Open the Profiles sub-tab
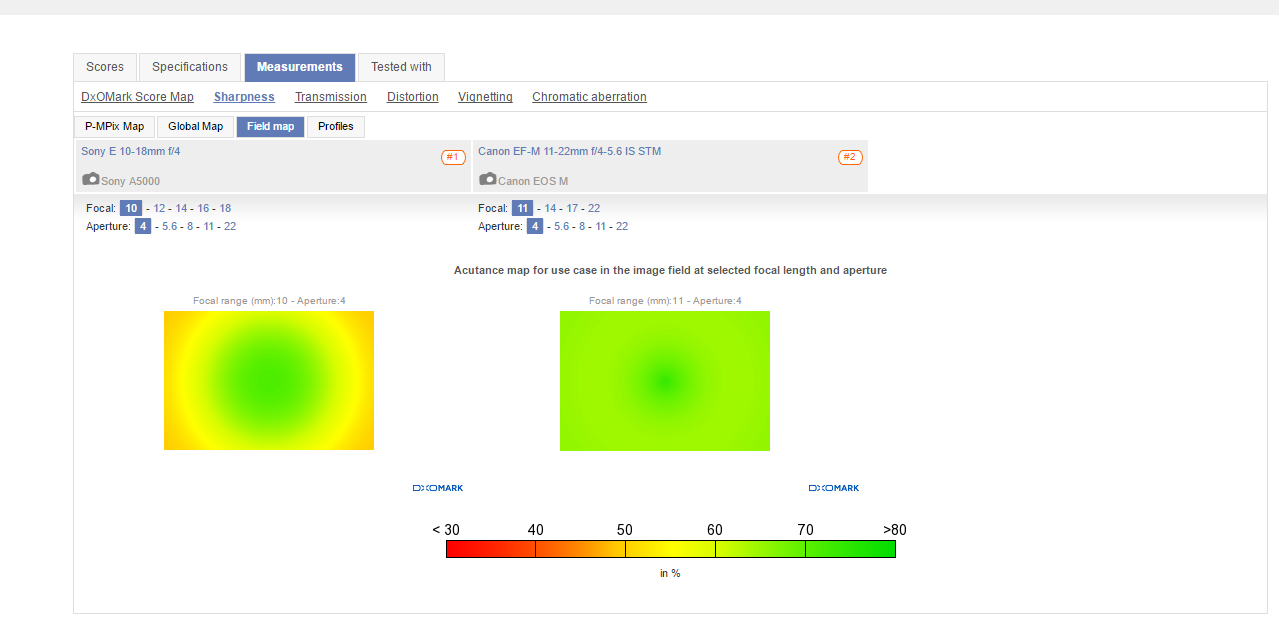Viewport: 1279px width, 622px height. point(336,127)
